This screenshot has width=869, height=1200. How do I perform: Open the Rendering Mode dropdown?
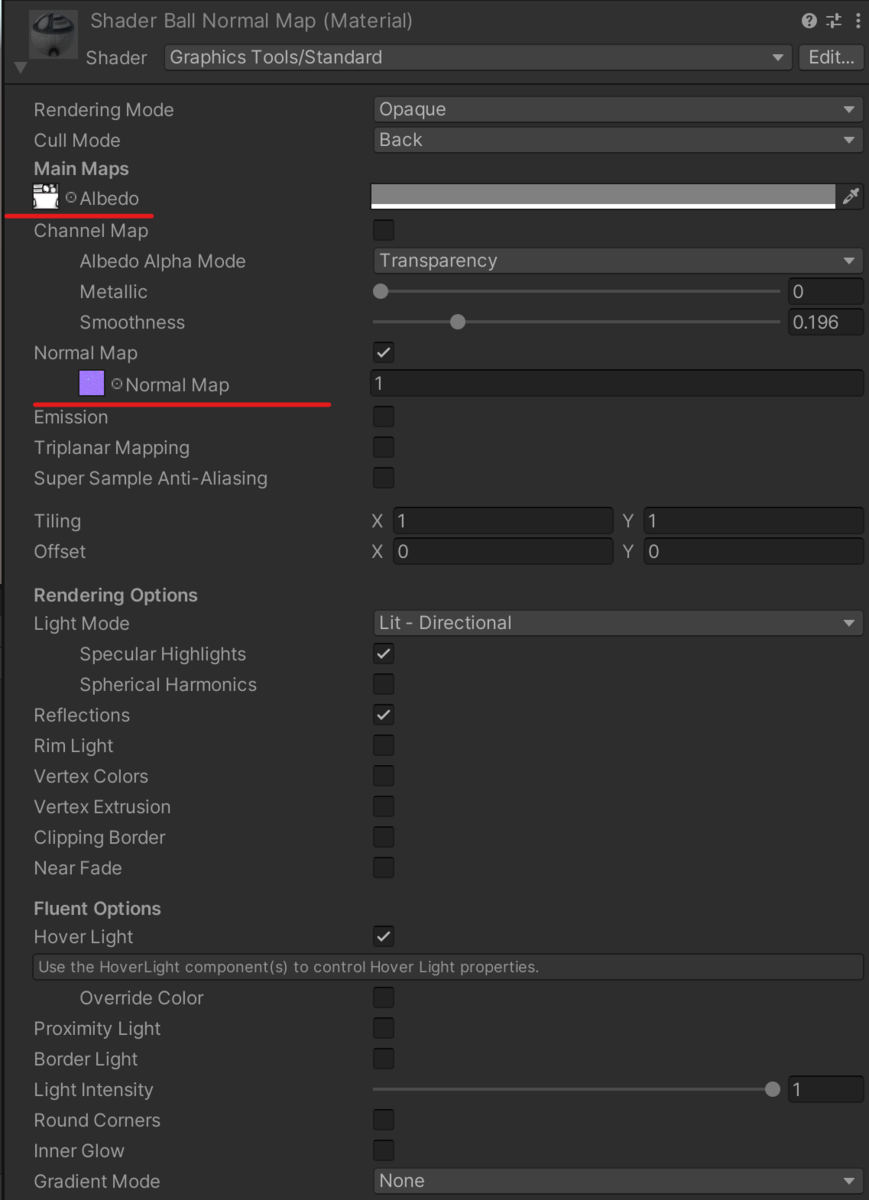(617, 109)
